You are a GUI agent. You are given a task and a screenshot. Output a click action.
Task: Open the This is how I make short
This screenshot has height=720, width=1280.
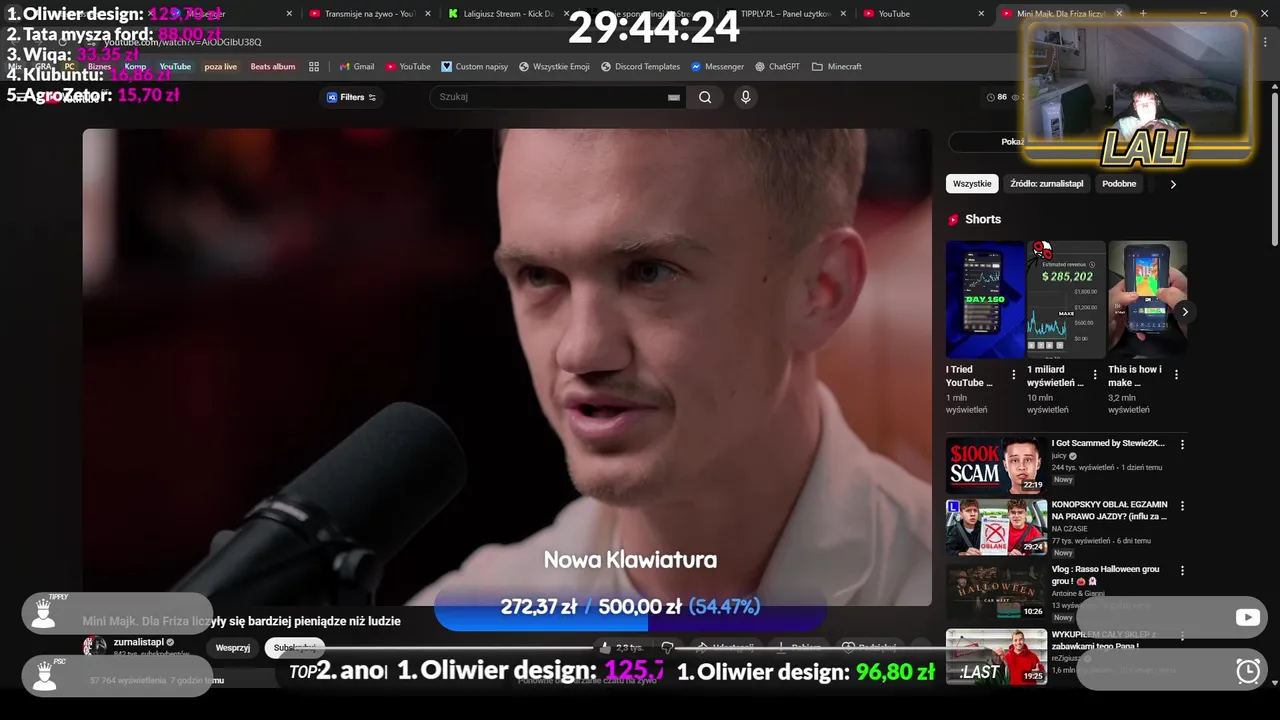tap(1147, 299)
